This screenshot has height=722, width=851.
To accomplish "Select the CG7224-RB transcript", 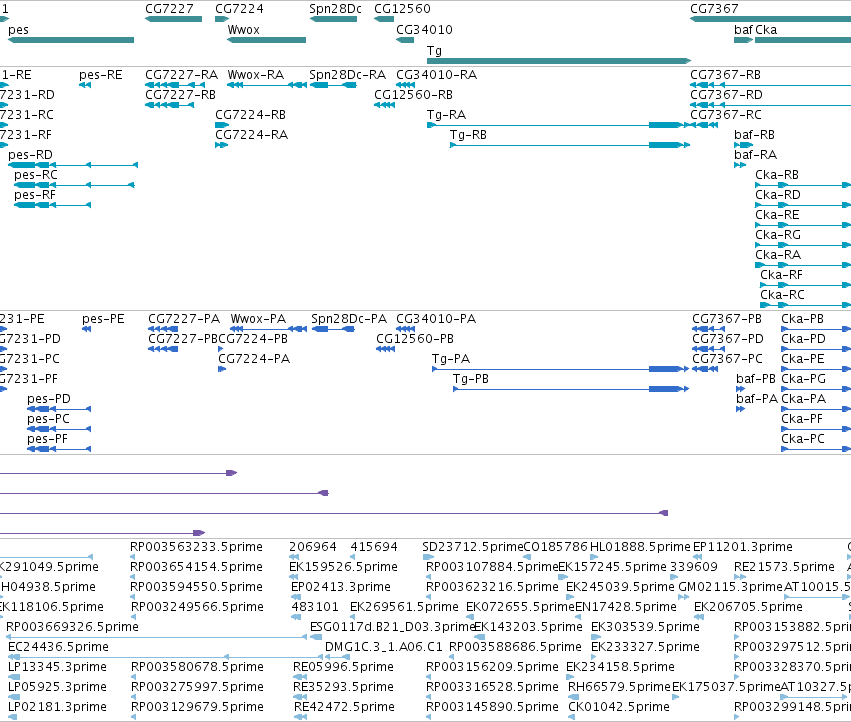I will tap(222, 125).
